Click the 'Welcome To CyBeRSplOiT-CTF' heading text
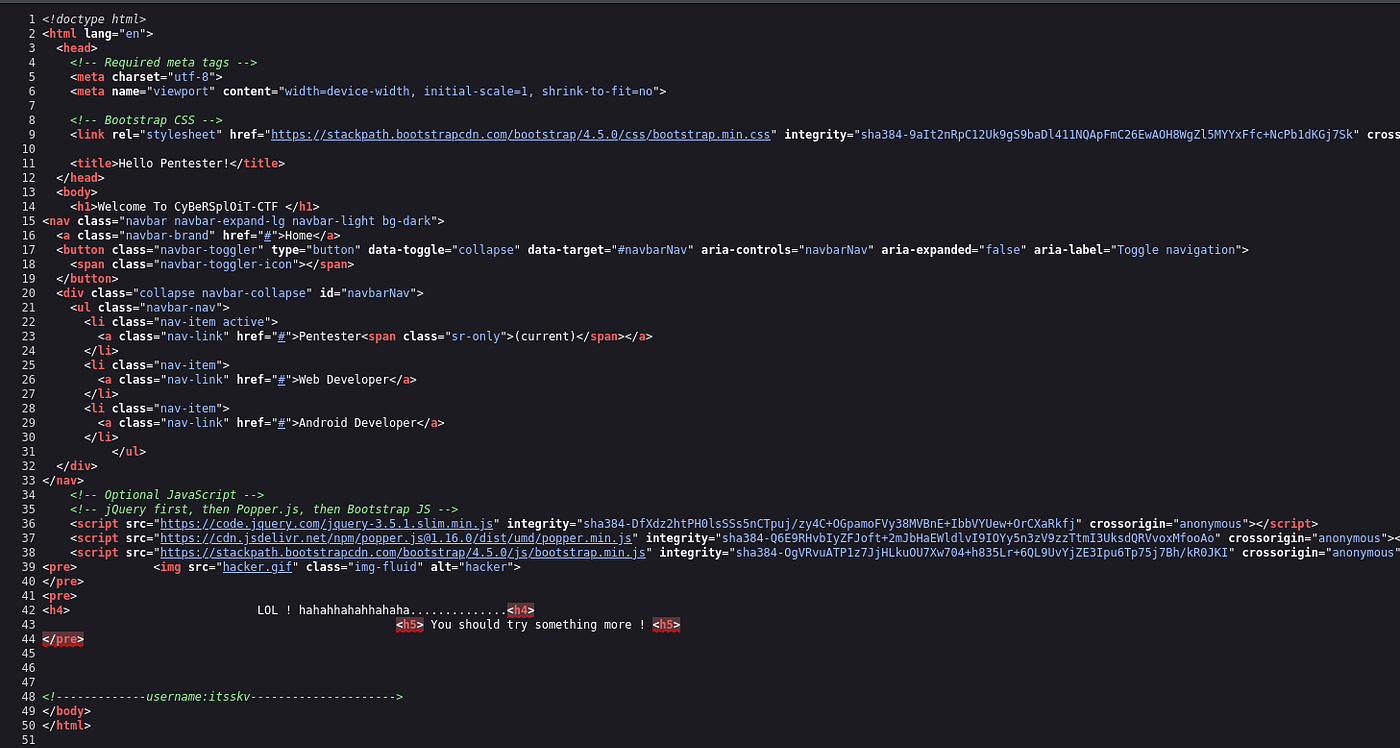 click(x=187, y=206)
